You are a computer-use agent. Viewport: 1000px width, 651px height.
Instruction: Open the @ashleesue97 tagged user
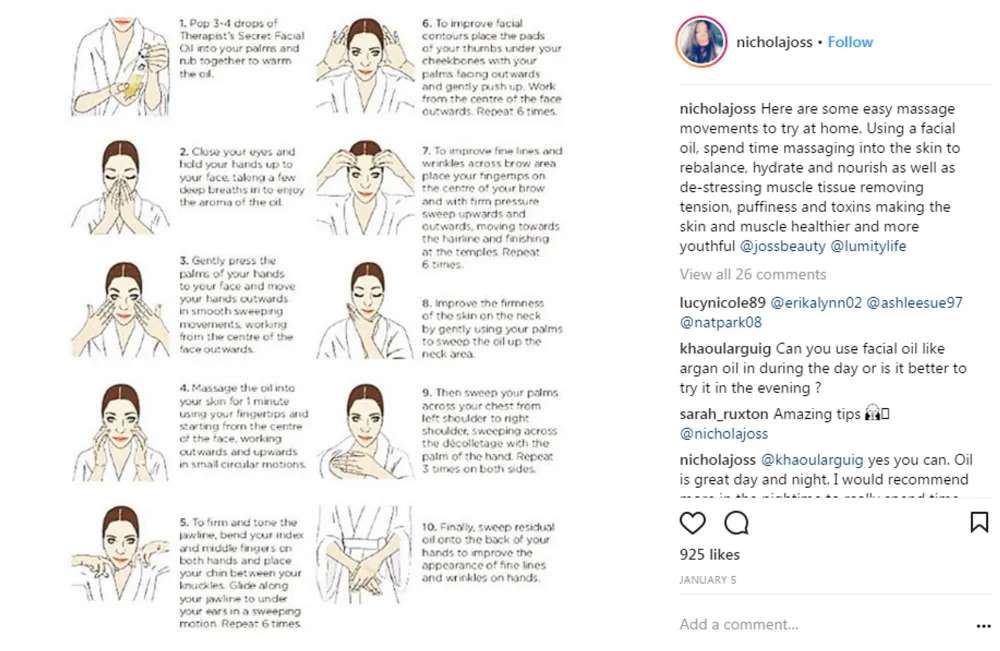(x=915, y=303)
